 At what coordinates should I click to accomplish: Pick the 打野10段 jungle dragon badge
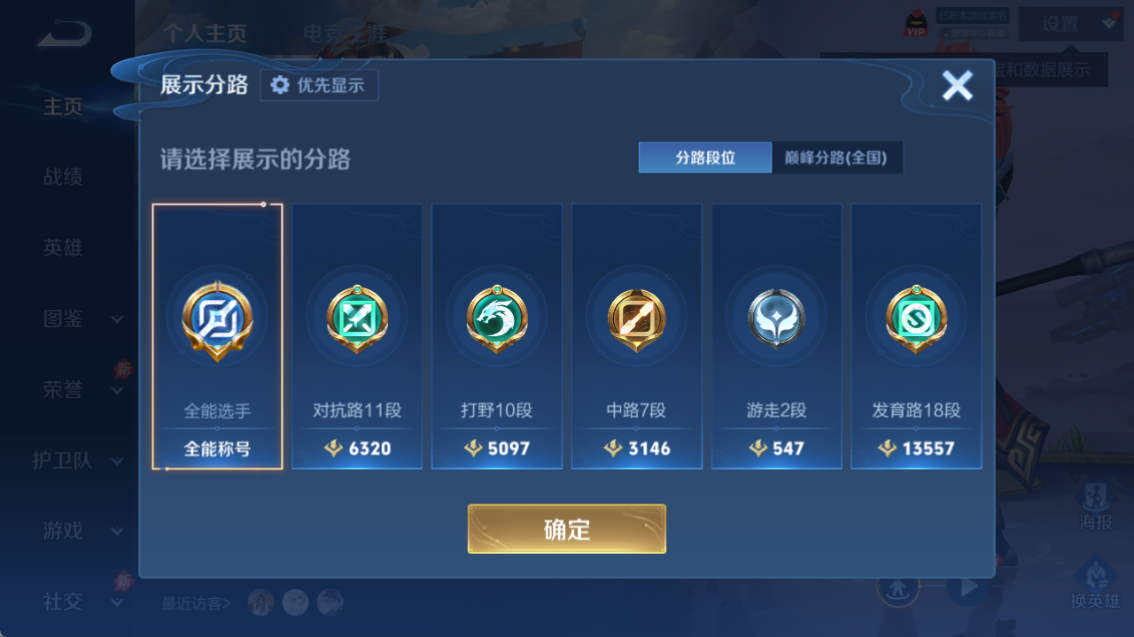click(497, 319)
